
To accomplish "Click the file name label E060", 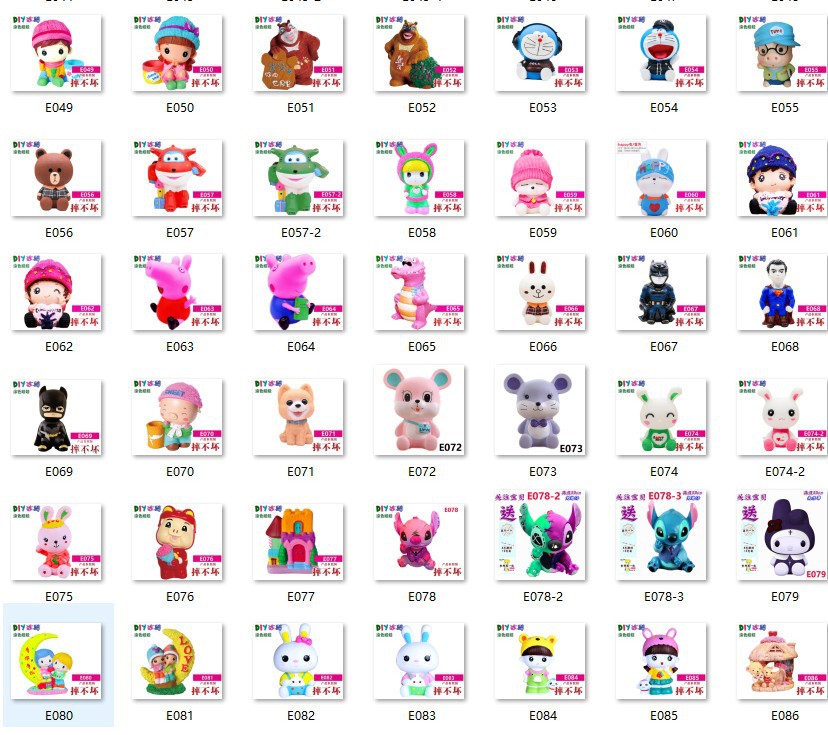I will click(x=664, y=233).
